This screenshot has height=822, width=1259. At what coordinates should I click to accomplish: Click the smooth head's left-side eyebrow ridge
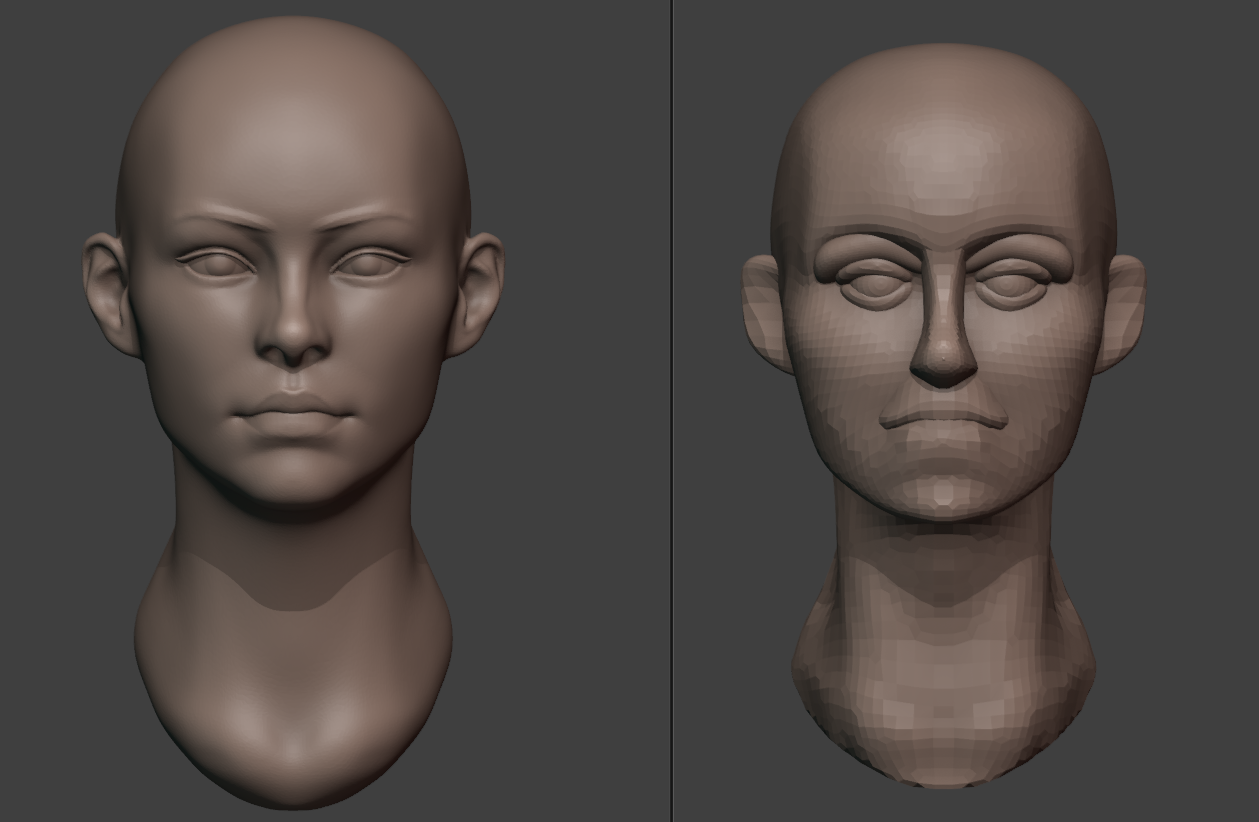pos(220,218)
